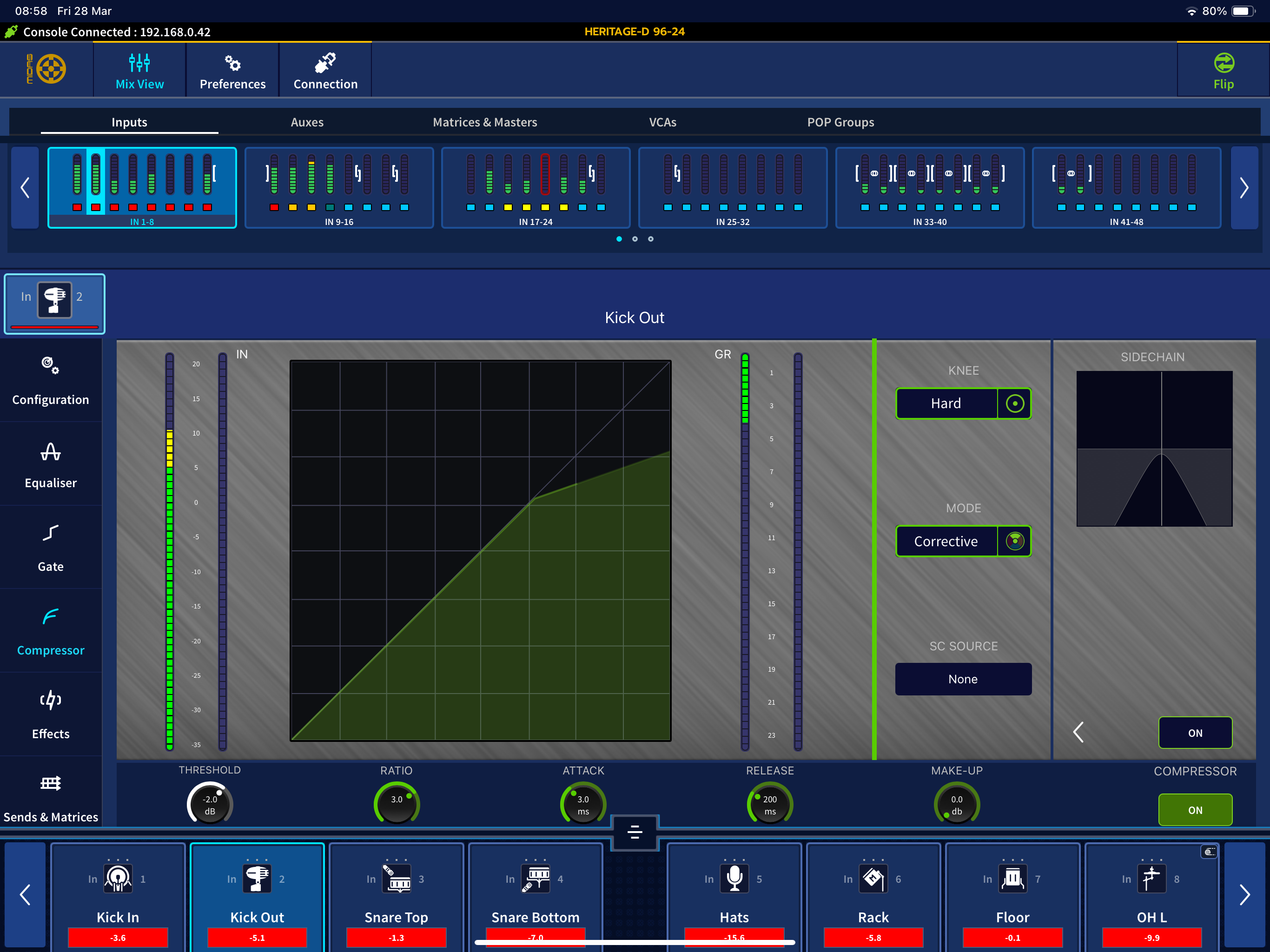The height and width of the screenshot is (952, 1270).
Task: Adjust the MAKE-UP gain knob
Action: [957, 803]
